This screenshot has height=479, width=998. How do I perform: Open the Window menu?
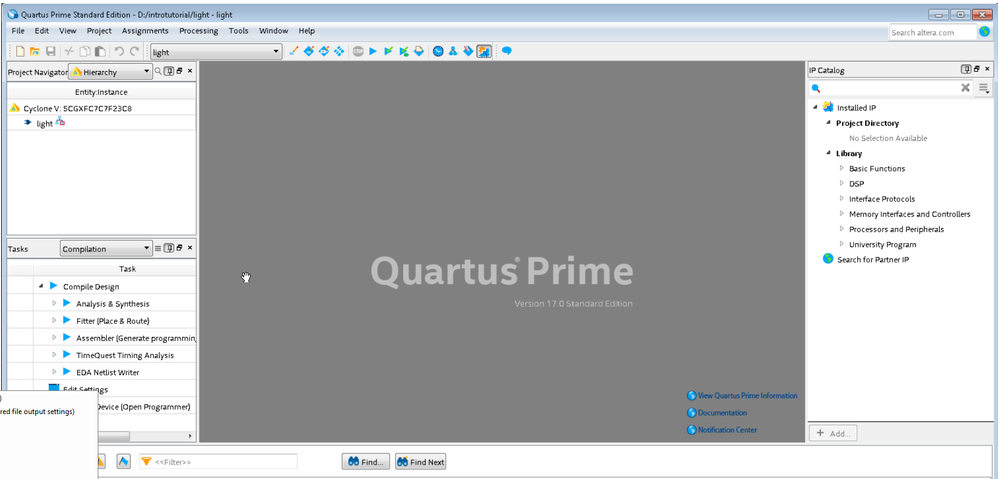tap(274, 31)
